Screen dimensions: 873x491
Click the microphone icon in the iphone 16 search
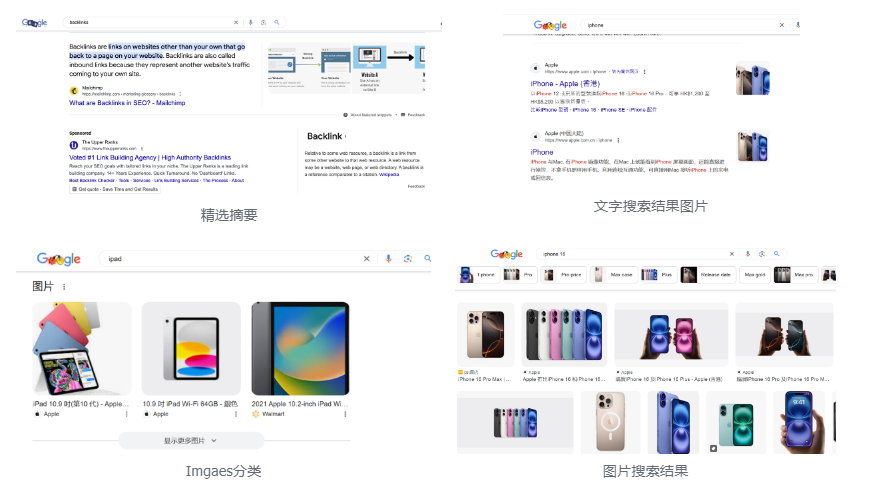[x=748, y=254]
